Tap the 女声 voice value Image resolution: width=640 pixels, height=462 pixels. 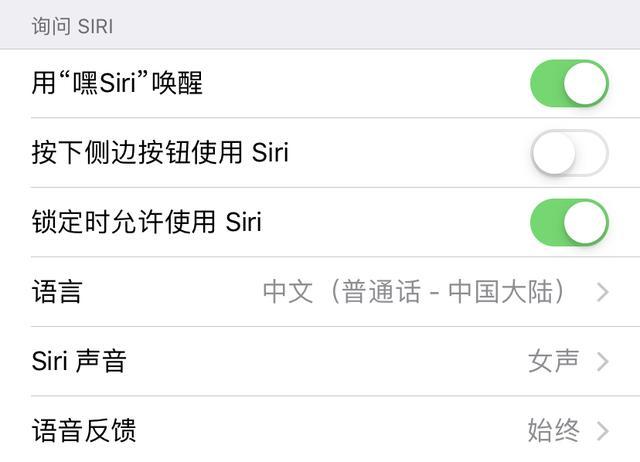[553, 361]
